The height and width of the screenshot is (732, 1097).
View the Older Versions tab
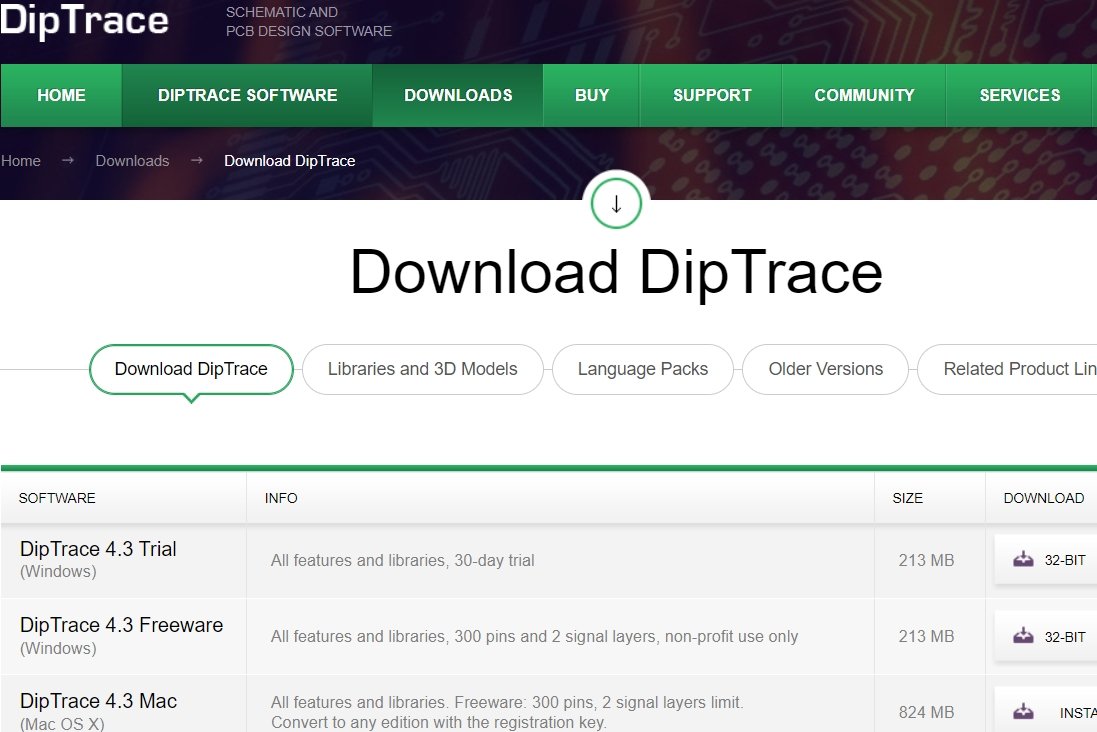pos(825,369)
